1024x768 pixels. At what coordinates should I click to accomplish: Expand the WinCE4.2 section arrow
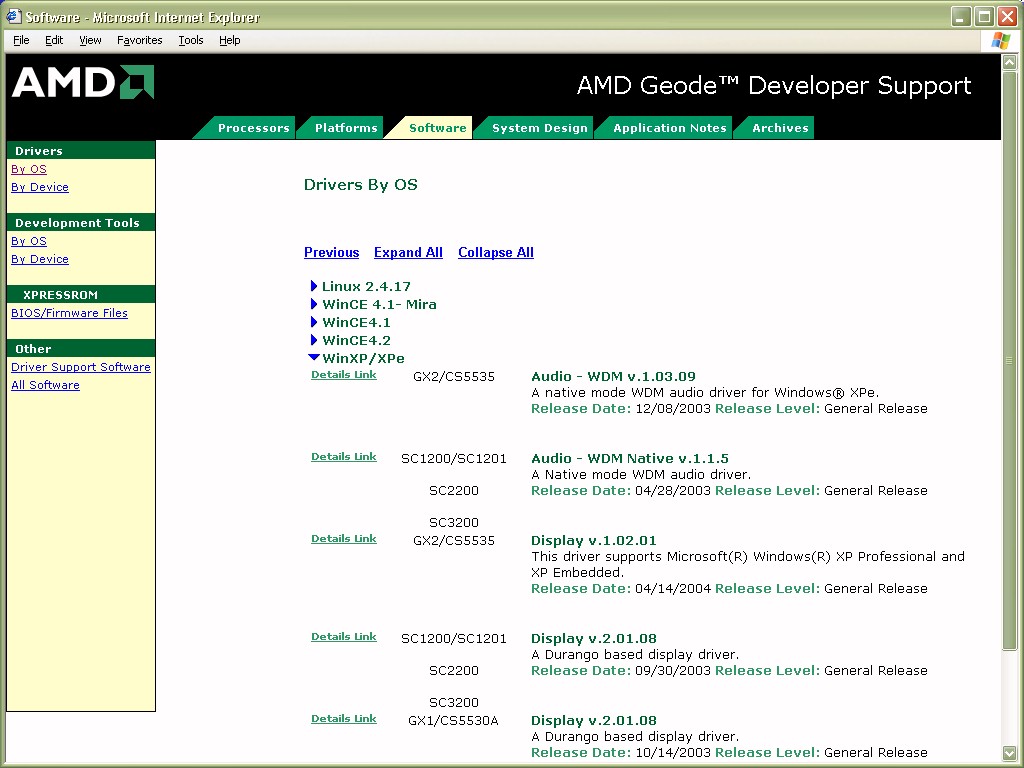coord(314,341)
